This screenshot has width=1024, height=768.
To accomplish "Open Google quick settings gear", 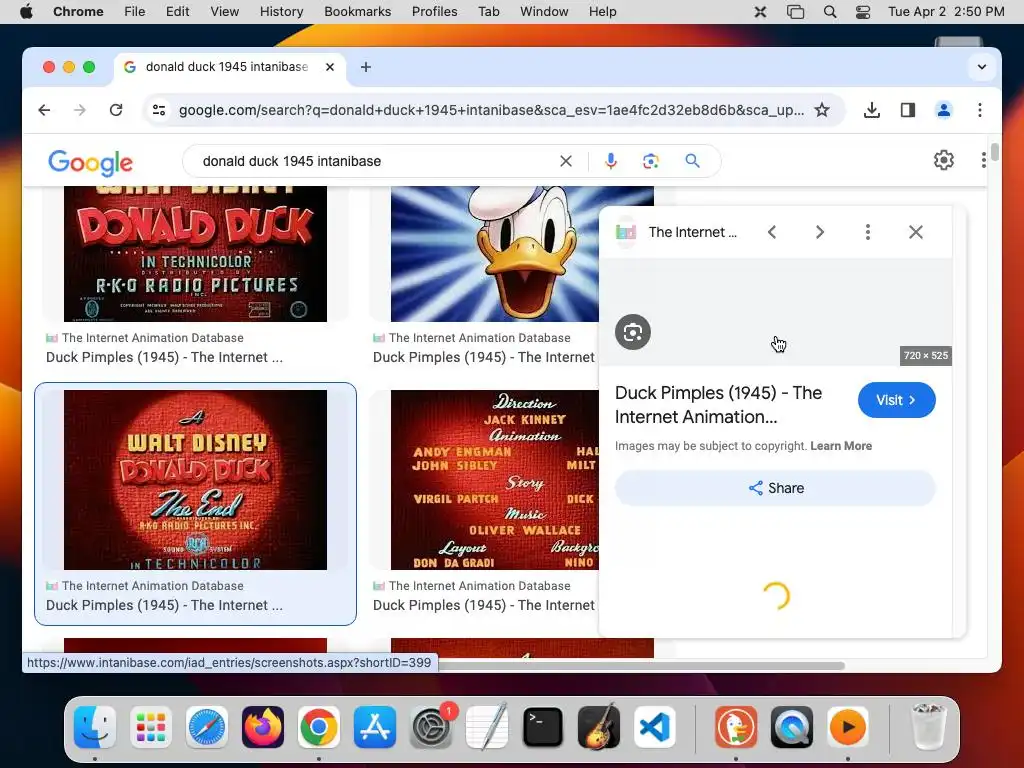I will click(x=944, y=160).
